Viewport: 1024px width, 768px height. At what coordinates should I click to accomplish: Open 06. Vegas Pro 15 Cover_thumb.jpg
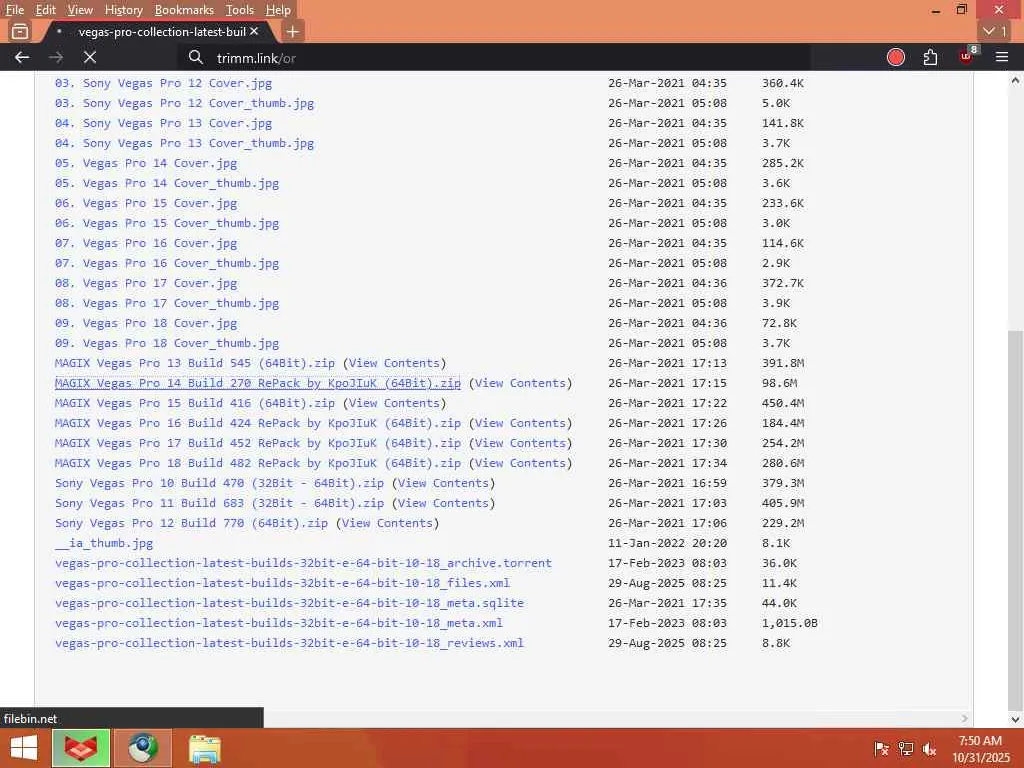tap(167, 223)
